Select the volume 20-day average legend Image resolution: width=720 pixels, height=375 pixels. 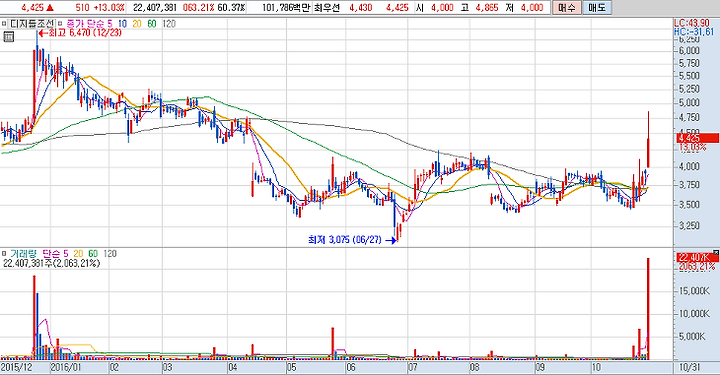click(x=78, y=253)
